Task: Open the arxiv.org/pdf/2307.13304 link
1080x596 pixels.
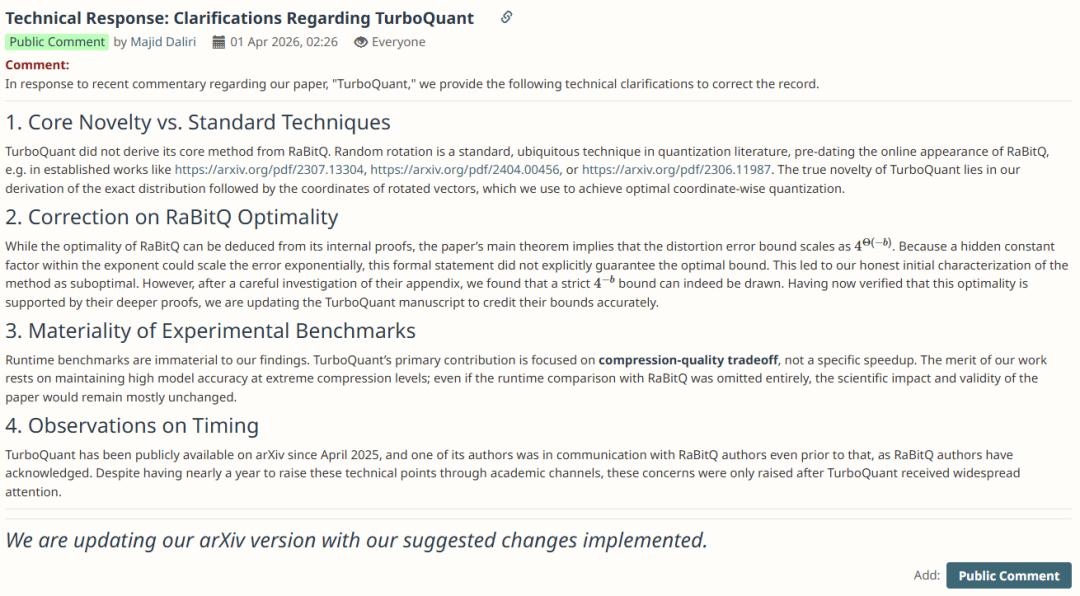Action: click(x=269, y=170)
